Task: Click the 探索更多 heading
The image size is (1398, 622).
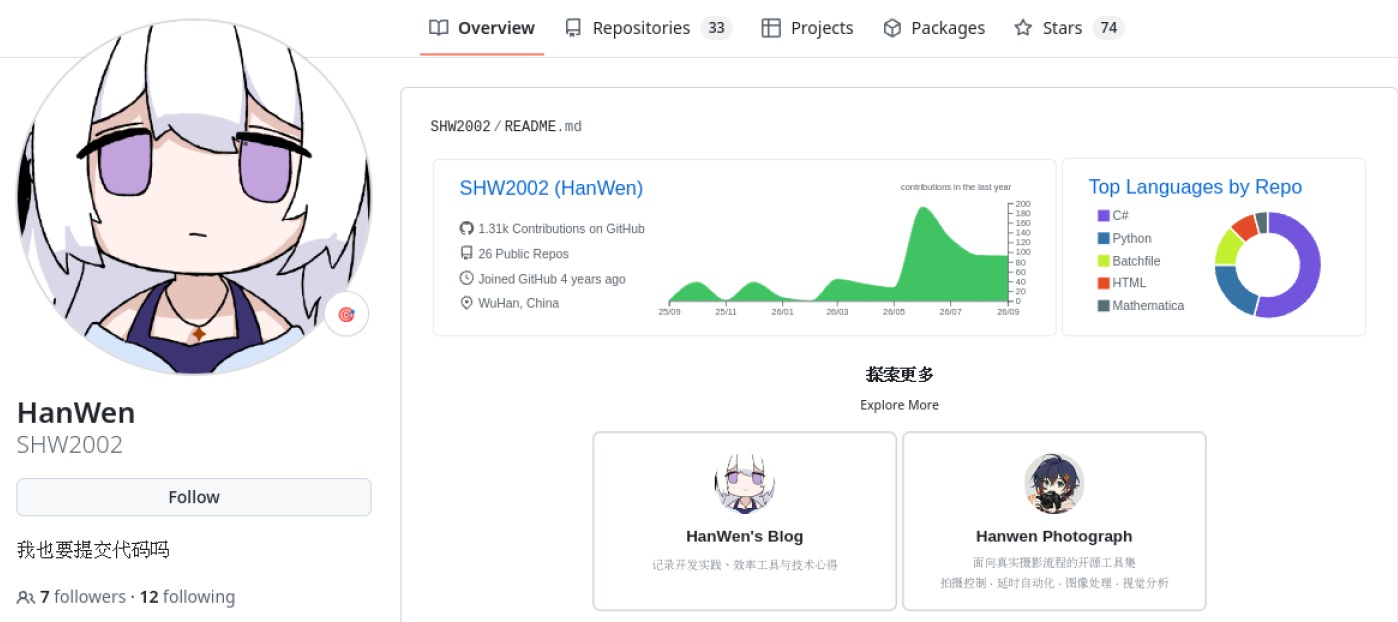Action: (899, 375)
